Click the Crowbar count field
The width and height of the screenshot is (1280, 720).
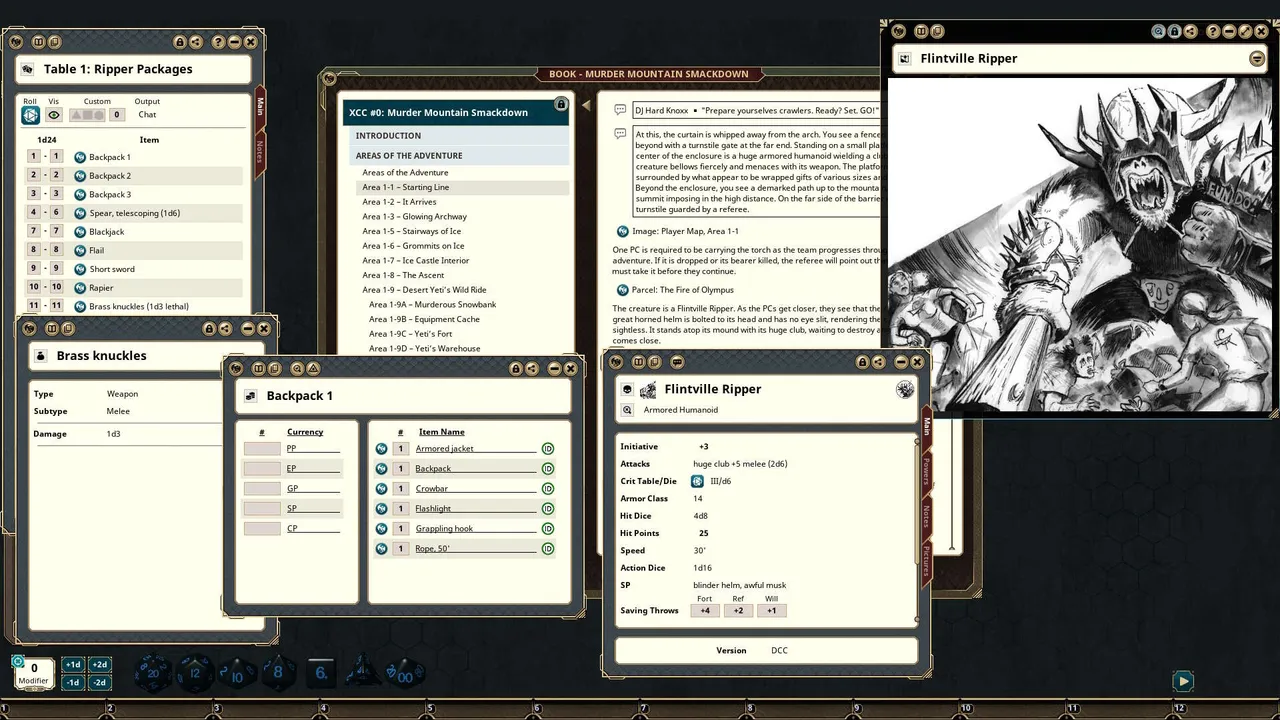(400, 489)
